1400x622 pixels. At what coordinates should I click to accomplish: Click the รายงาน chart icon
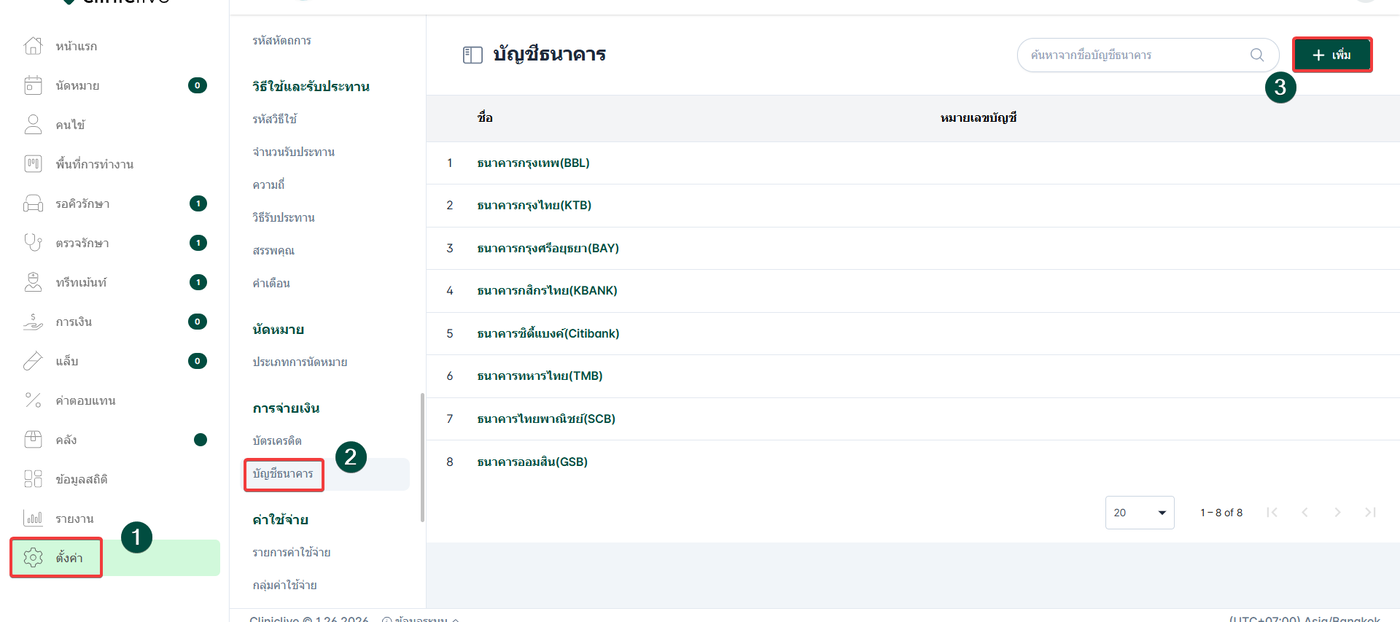(33, 518)
